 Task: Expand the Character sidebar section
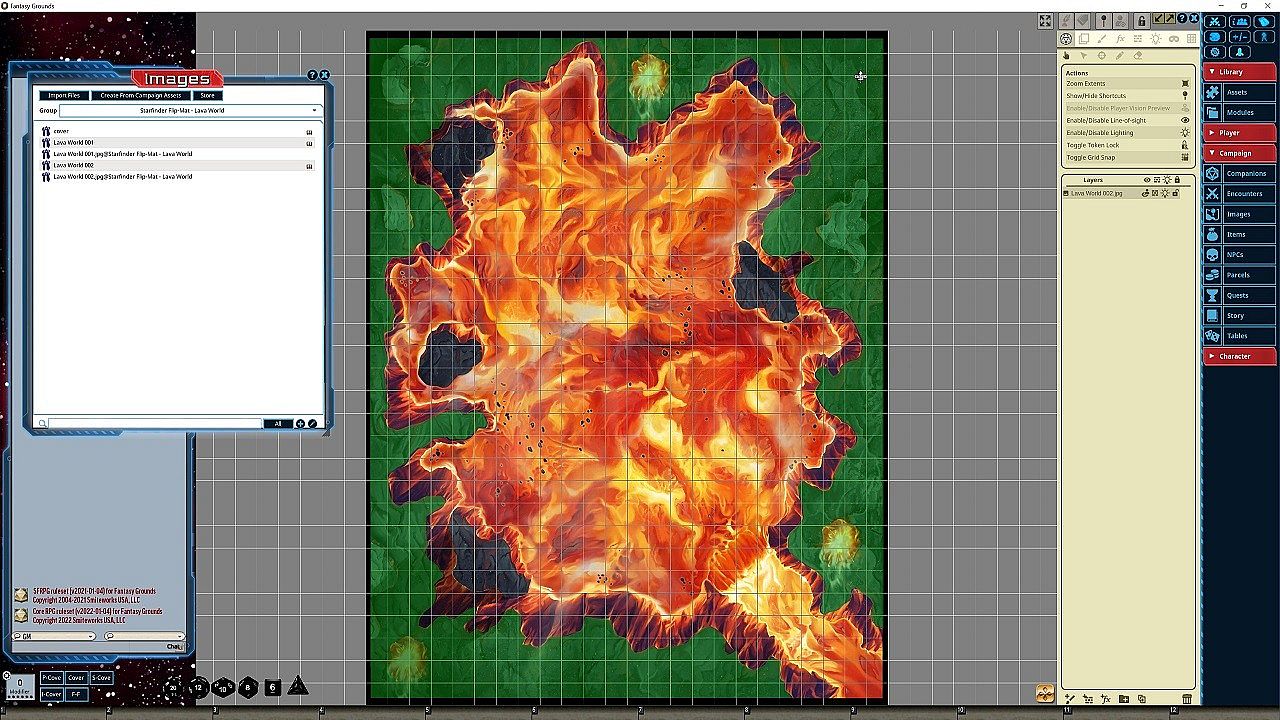1240,356
